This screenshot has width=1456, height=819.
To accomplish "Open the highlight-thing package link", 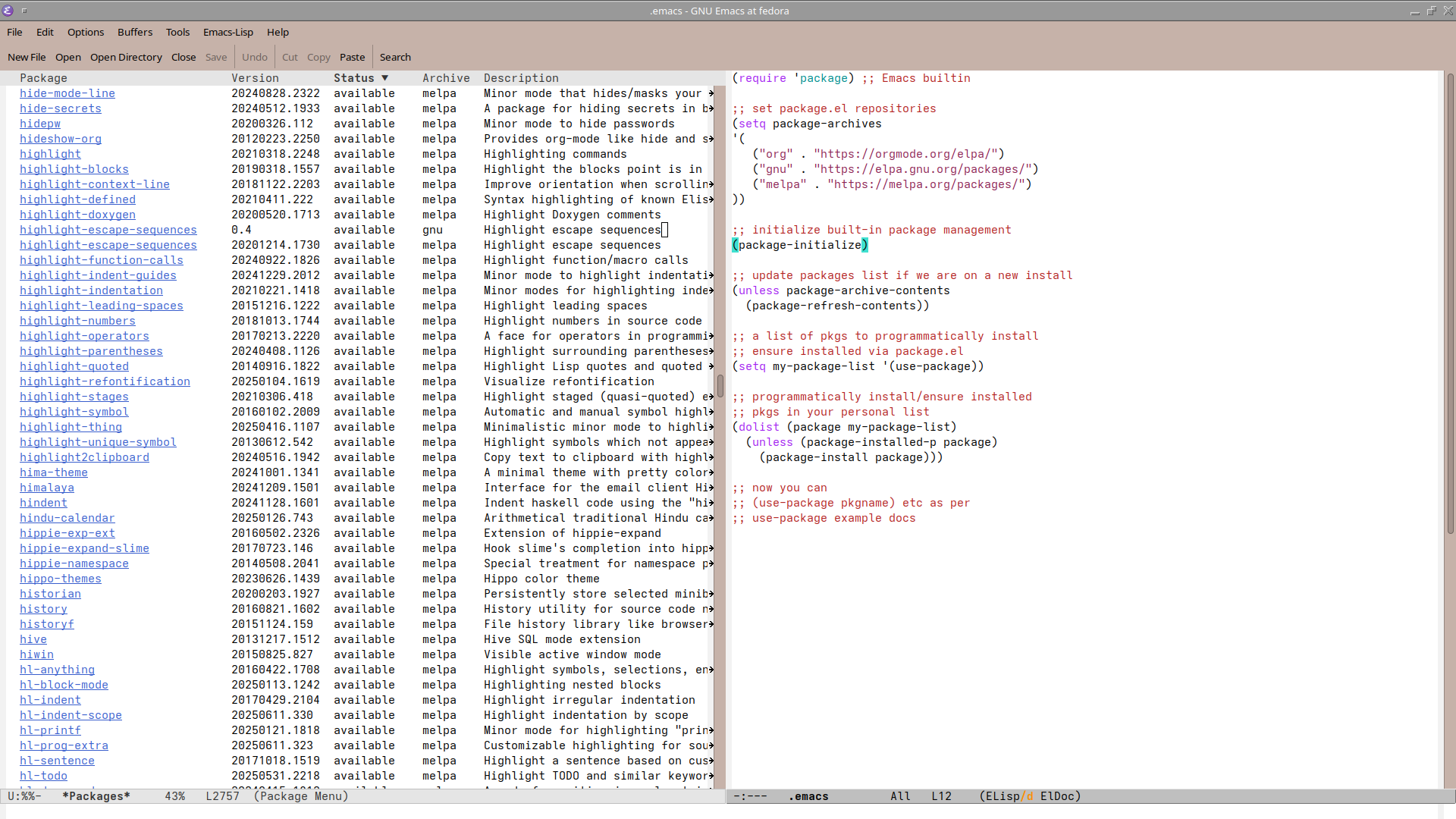I will point(71,427).
